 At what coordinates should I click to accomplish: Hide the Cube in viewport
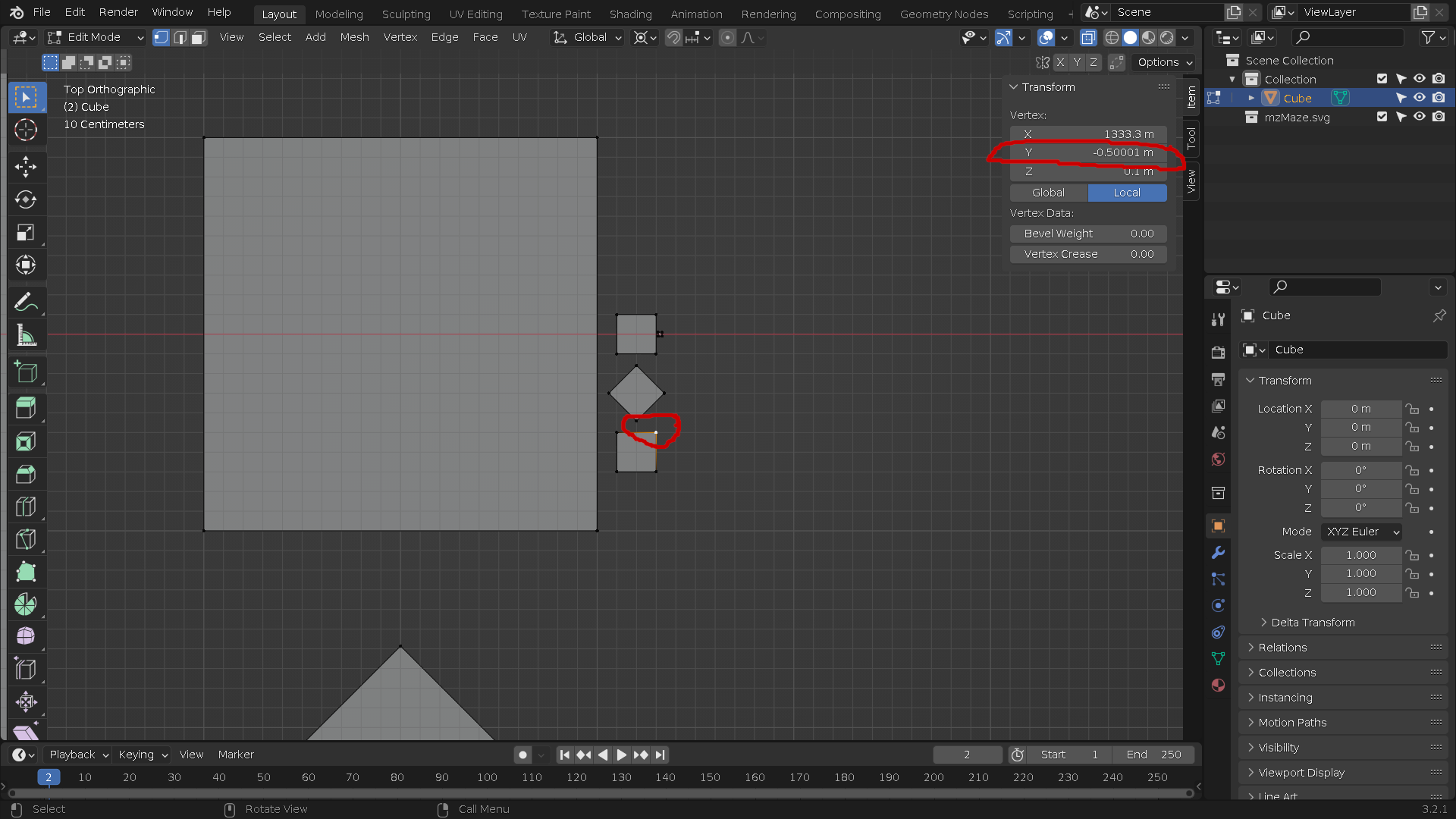1420,98
